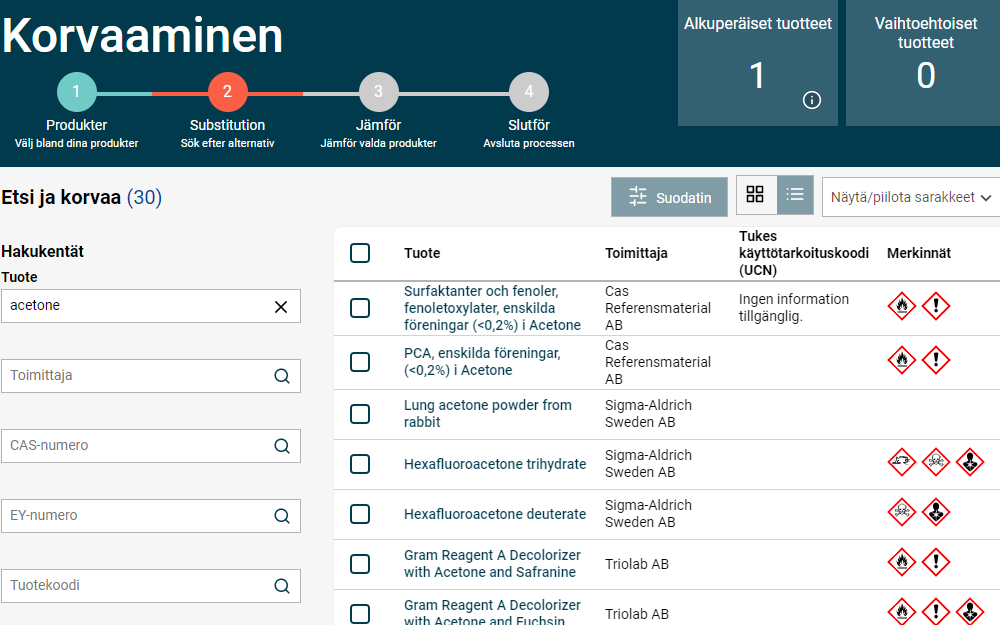Open Surfaktanter och fenoler product link
The image size is (1000, 625).
coord(492,308)
